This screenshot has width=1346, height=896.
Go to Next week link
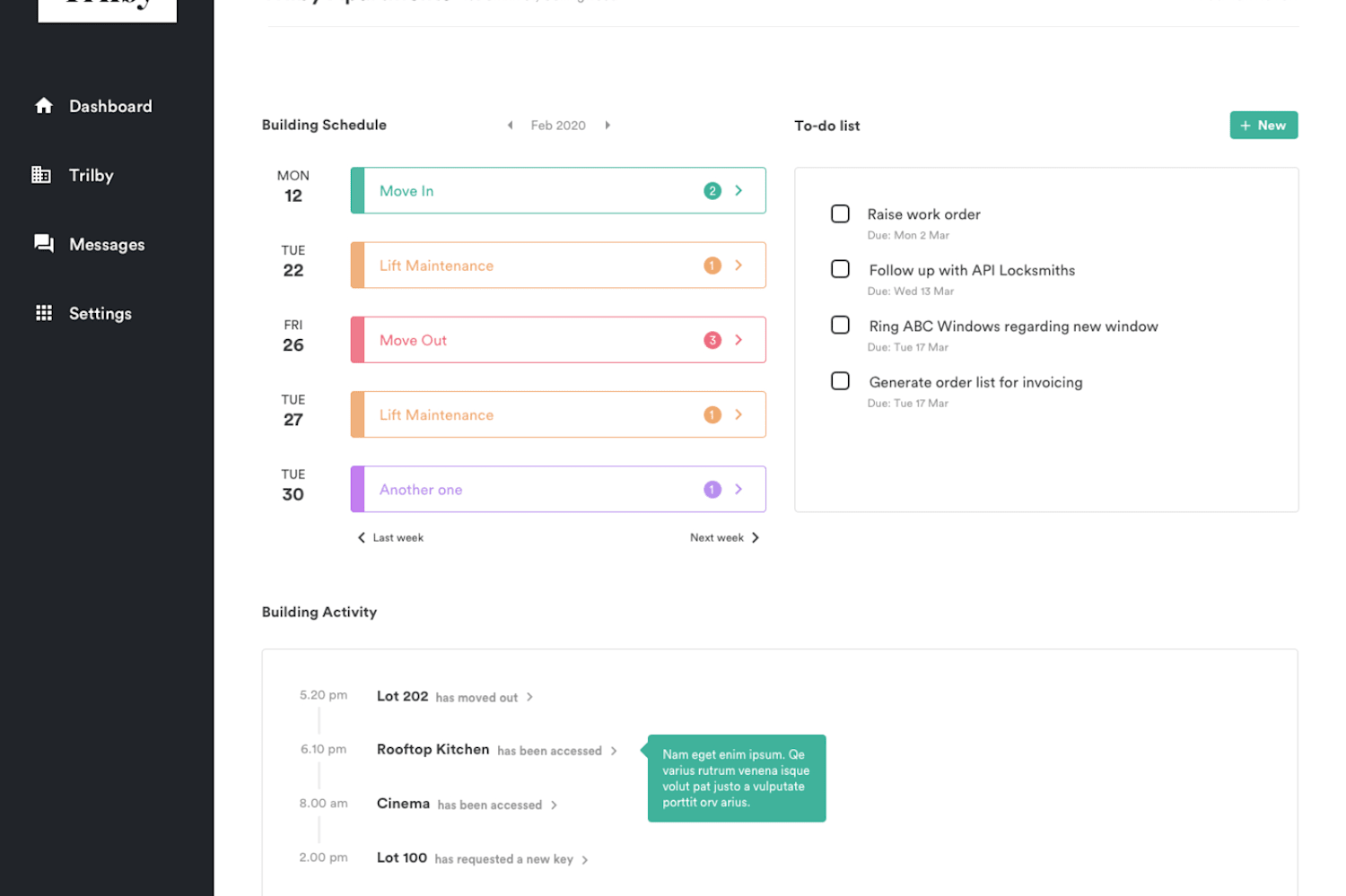(x=724, y=538)
